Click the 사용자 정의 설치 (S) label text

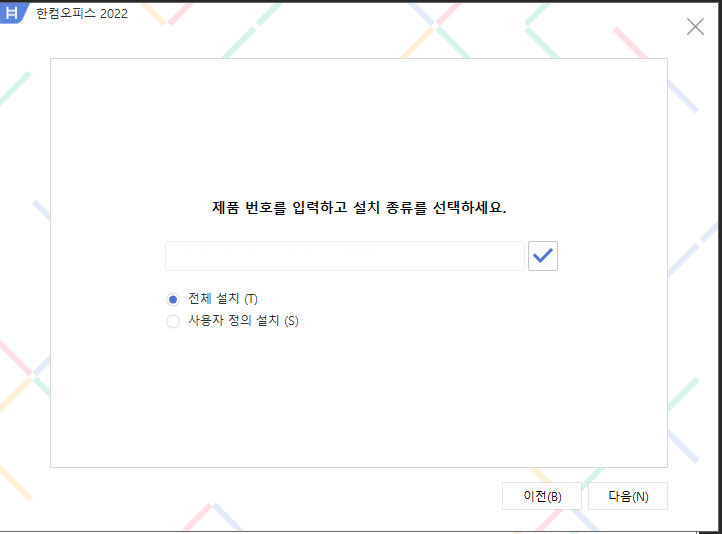[243, 321]
